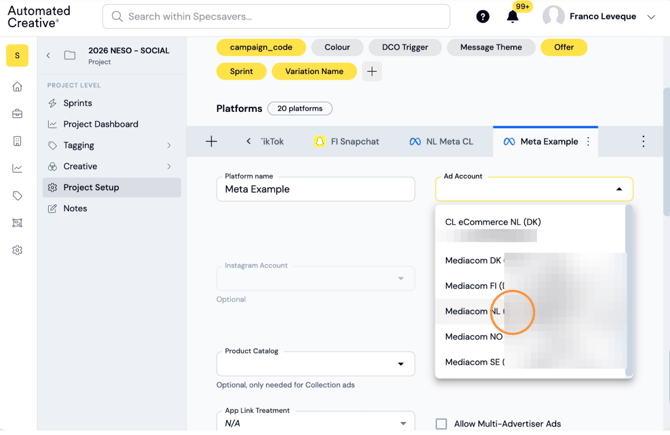Toggle the campaign_code tag chip
The width and height of the screenshot is (670, 435).
pyautogui.click(x=261, y=47)
